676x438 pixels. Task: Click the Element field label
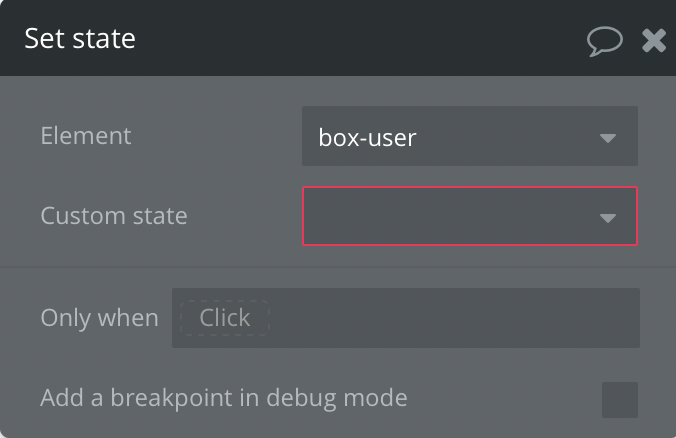point(86,136)
